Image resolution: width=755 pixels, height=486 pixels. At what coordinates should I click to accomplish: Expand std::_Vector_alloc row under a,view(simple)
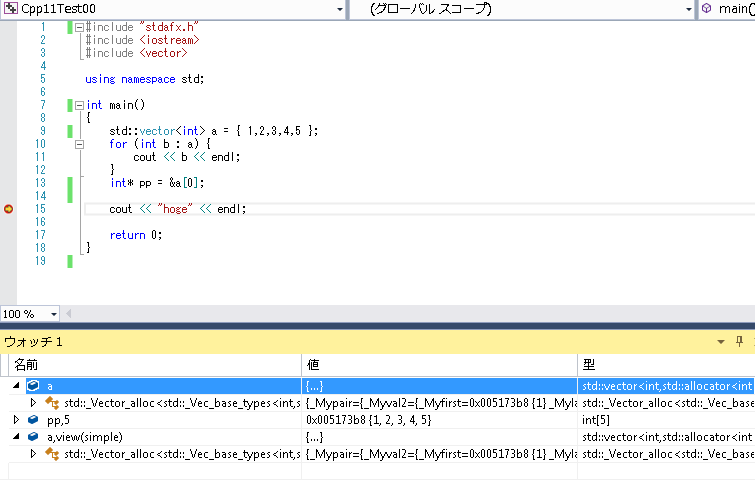click(33, 454)
